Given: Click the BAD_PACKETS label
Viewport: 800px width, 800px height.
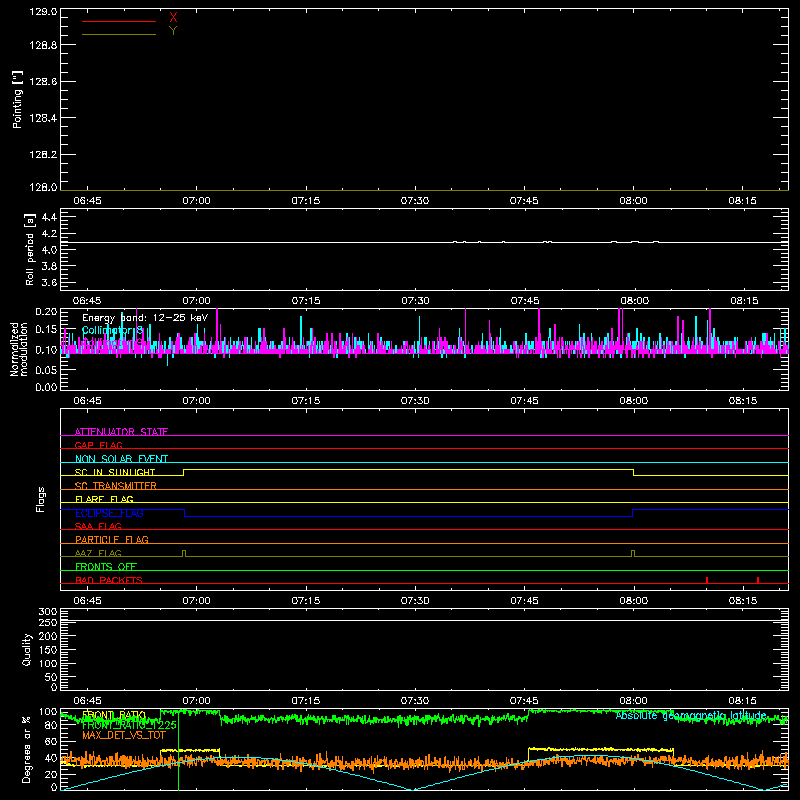Looking at the screenshot, I should (109, 580).
